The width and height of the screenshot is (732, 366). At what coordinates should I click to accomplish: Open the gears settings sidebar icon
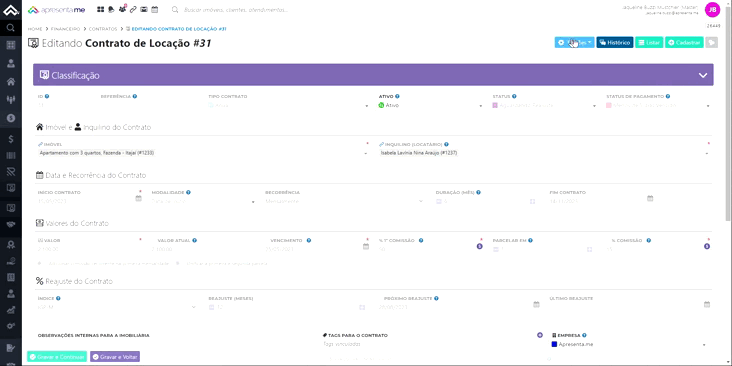11,325
